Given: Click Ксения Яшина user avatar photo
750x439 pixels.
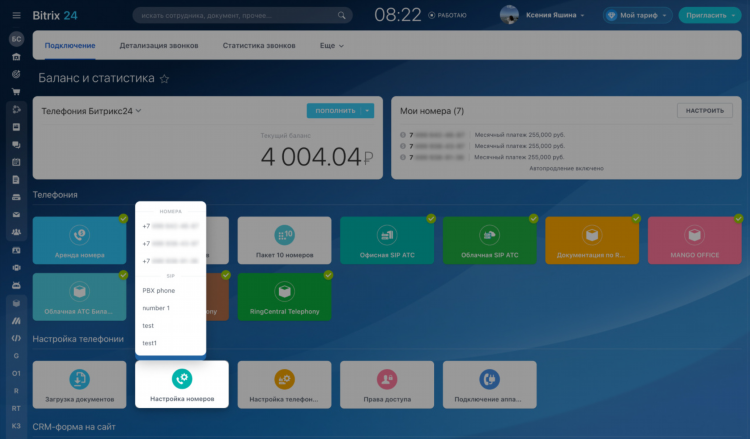Looking at the screenshot, I should click(x=509, y=15).
